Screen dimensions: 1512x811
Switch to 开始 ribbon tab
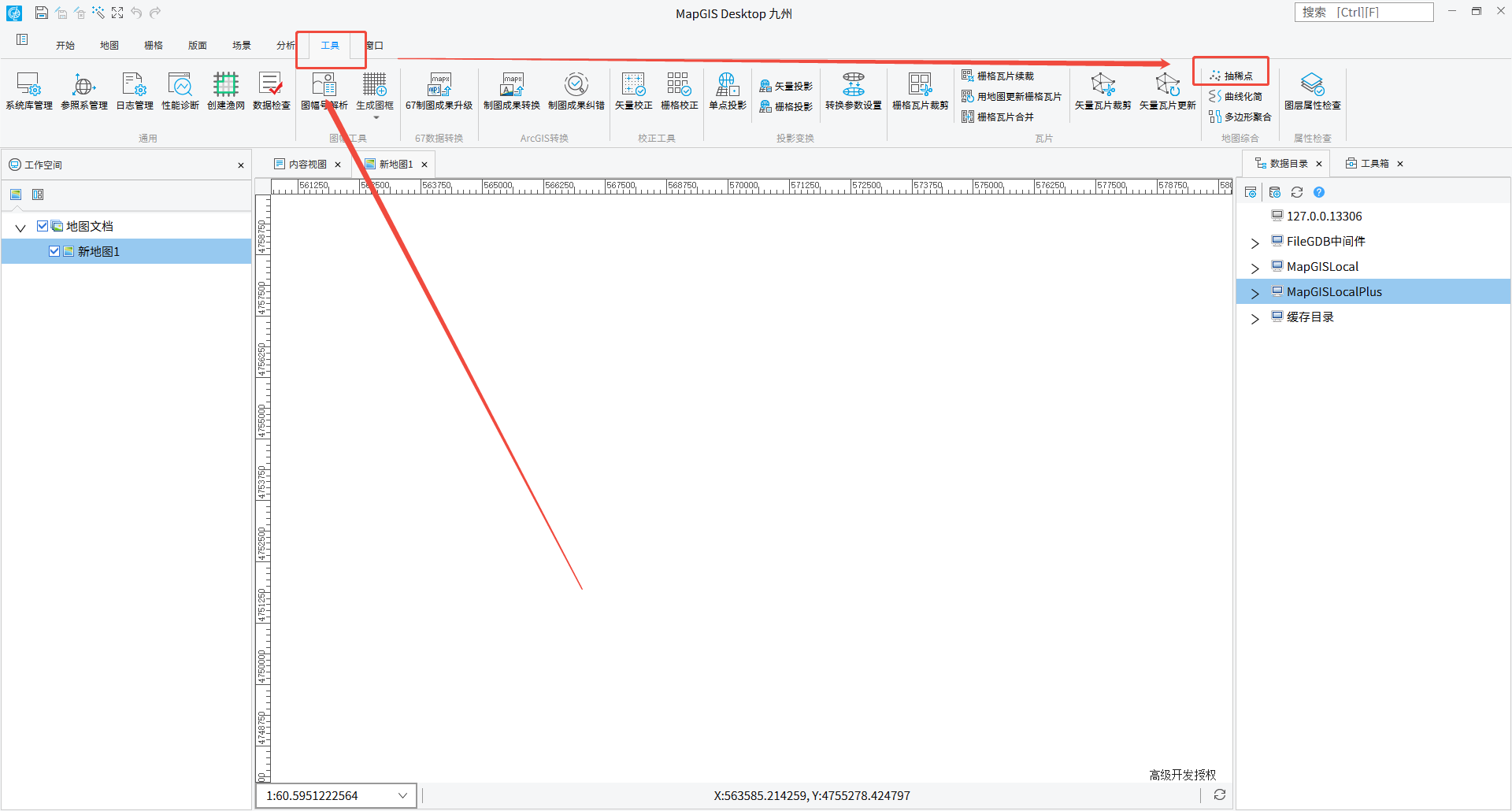pos(65,46)
